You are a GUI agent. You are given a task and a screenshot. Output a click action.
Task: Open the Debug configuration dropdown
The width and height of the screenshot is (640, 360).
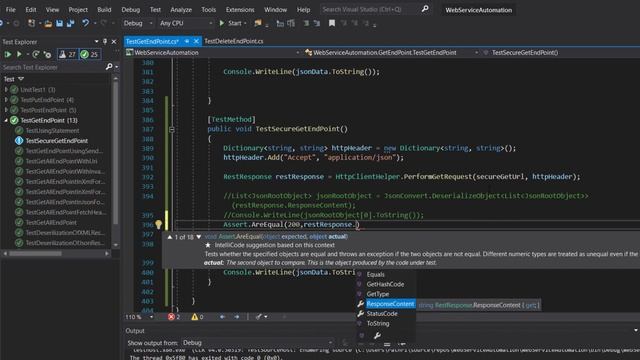click(138, 23)
